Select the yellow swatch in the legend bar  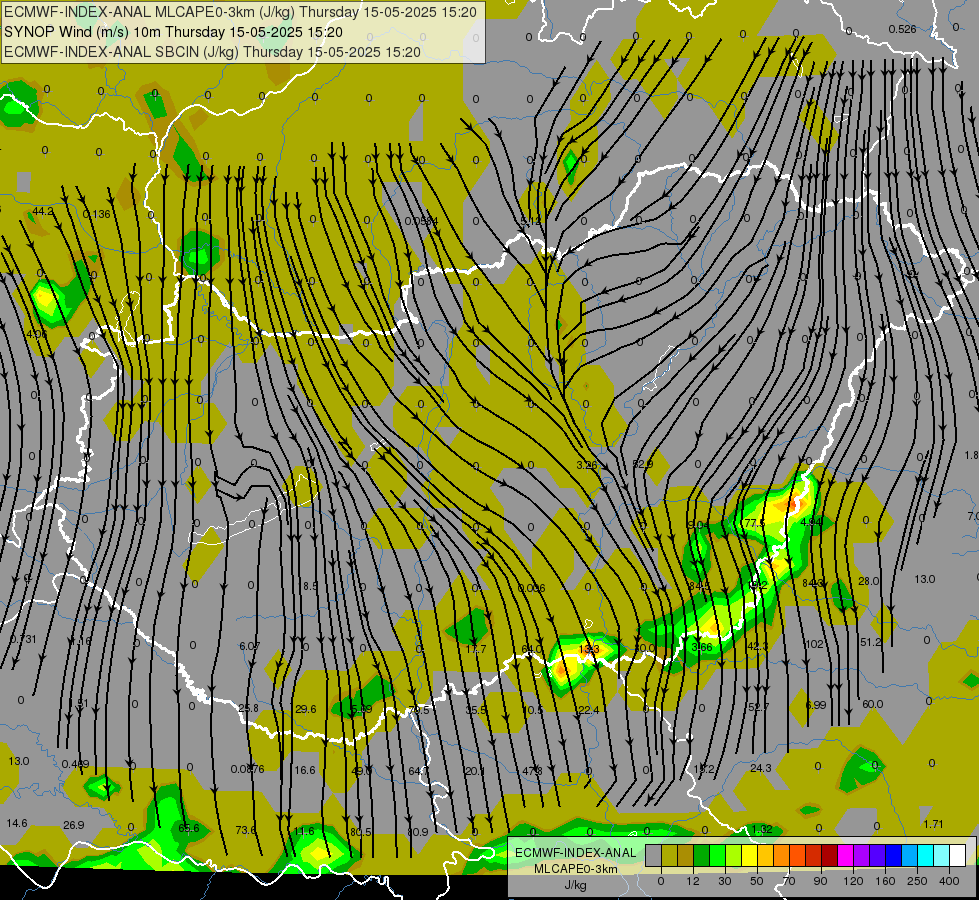[749, 856]
